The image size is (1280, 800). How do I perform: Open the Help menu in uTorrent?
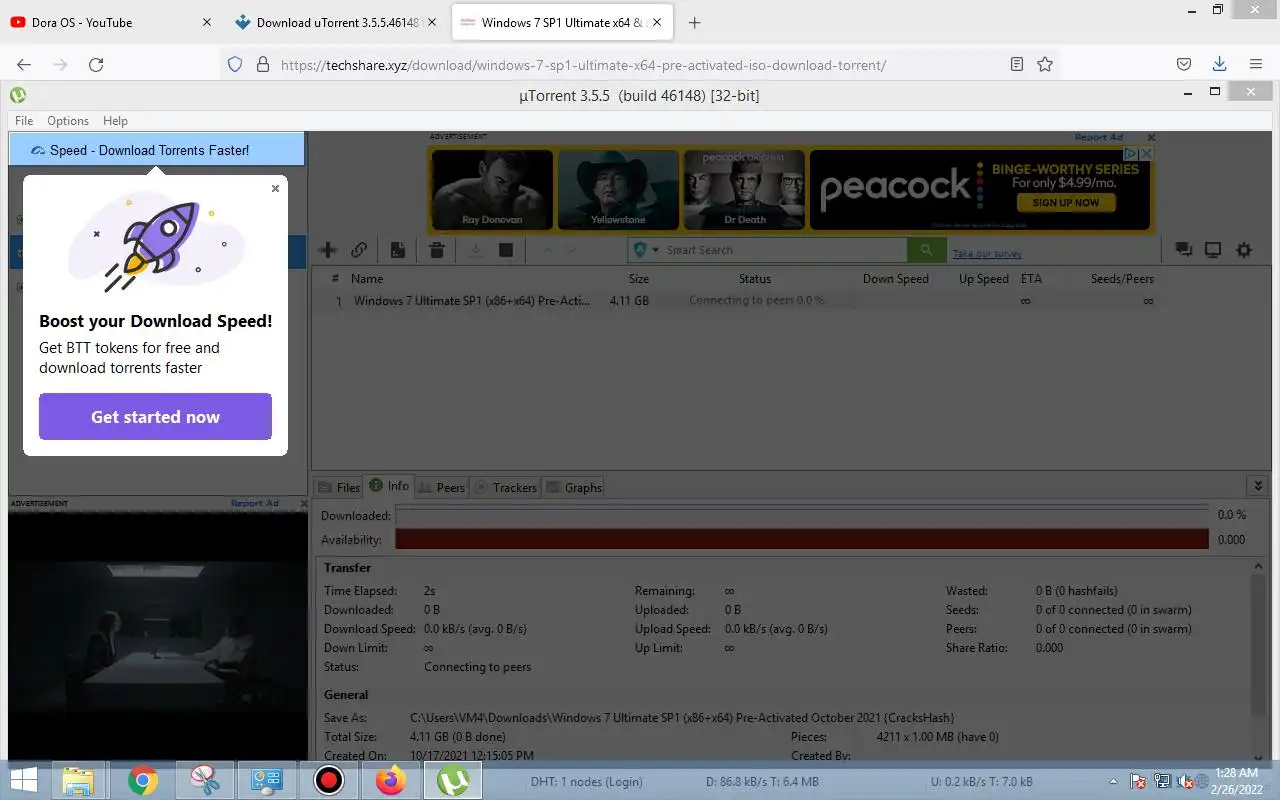[x=115, y=121]
